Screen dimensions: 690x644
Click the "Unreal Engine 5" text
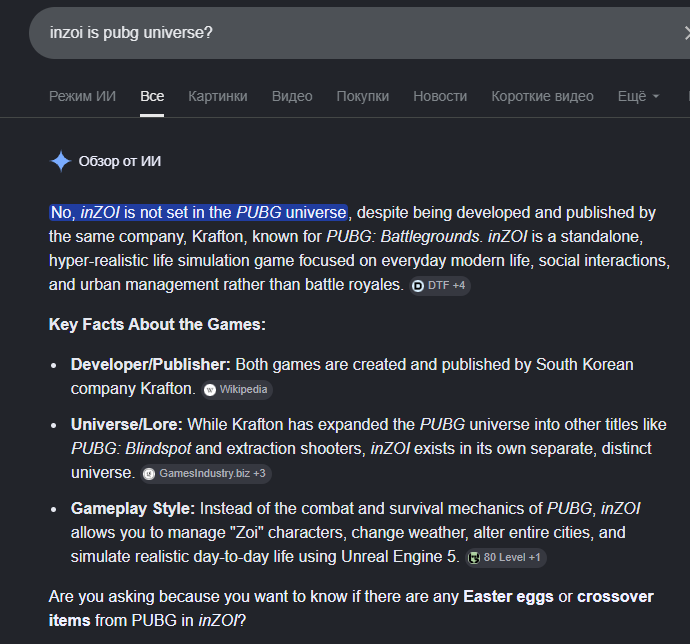(400, 556)
